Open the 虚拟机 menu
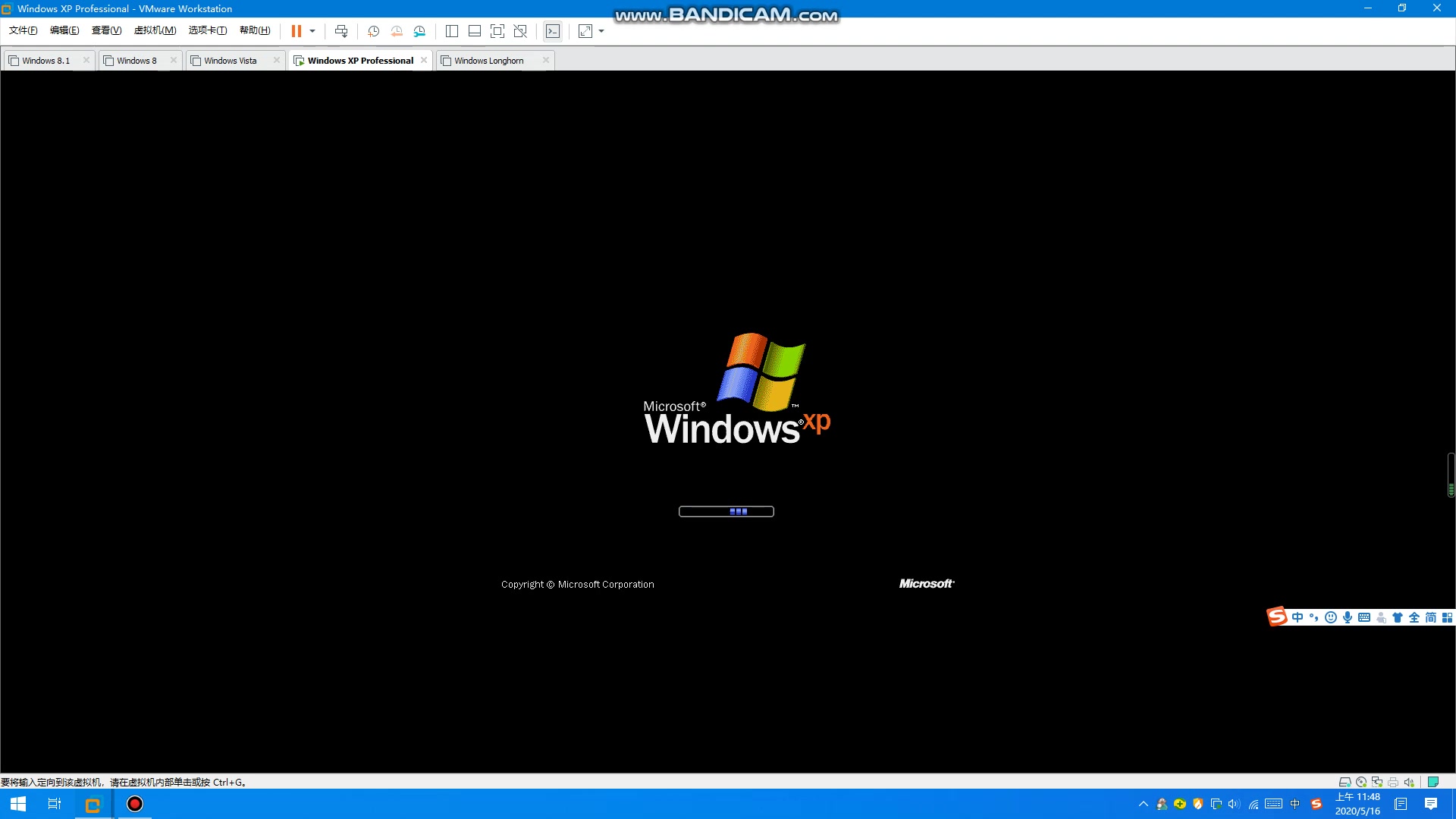 (x=155, y=30)
